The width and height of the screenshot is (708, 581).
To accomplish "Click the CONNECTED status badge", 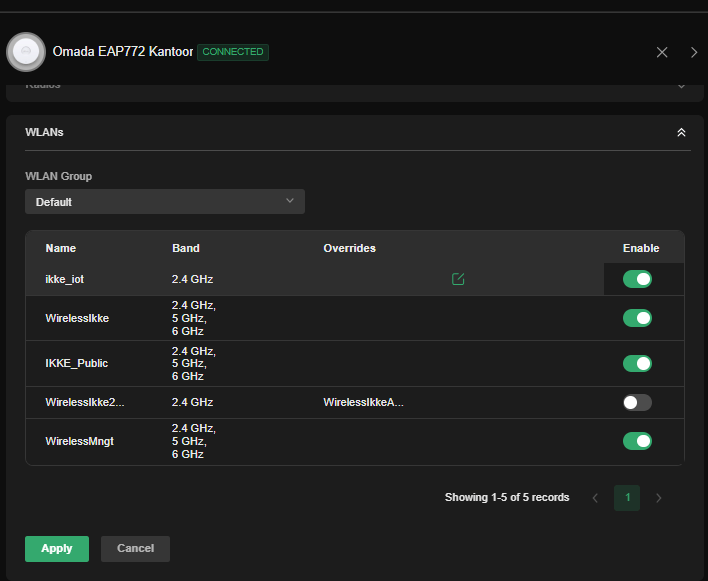I will pos(233,52).
